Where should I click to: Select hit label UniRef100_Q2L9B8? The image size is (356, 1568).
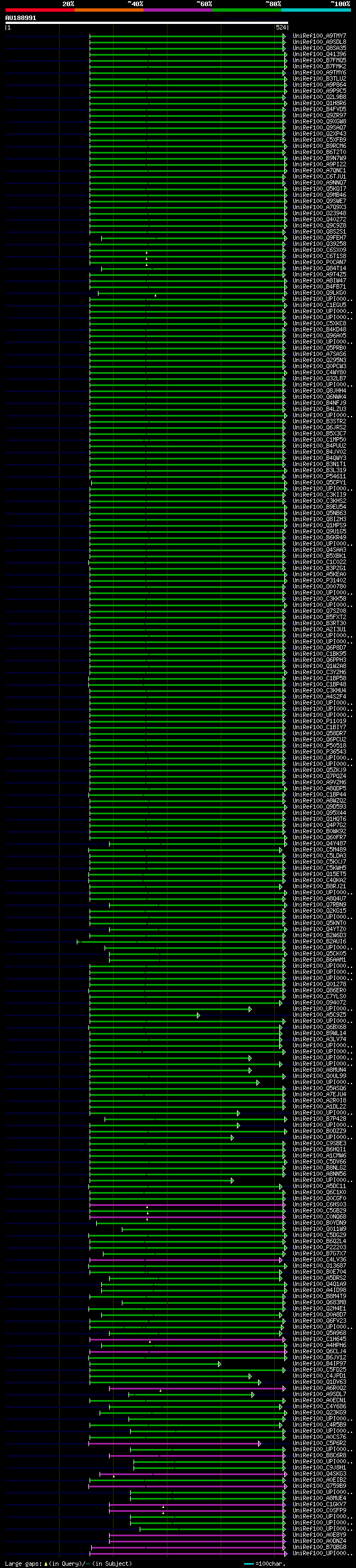pyautogui.click(x=319, y=97)
